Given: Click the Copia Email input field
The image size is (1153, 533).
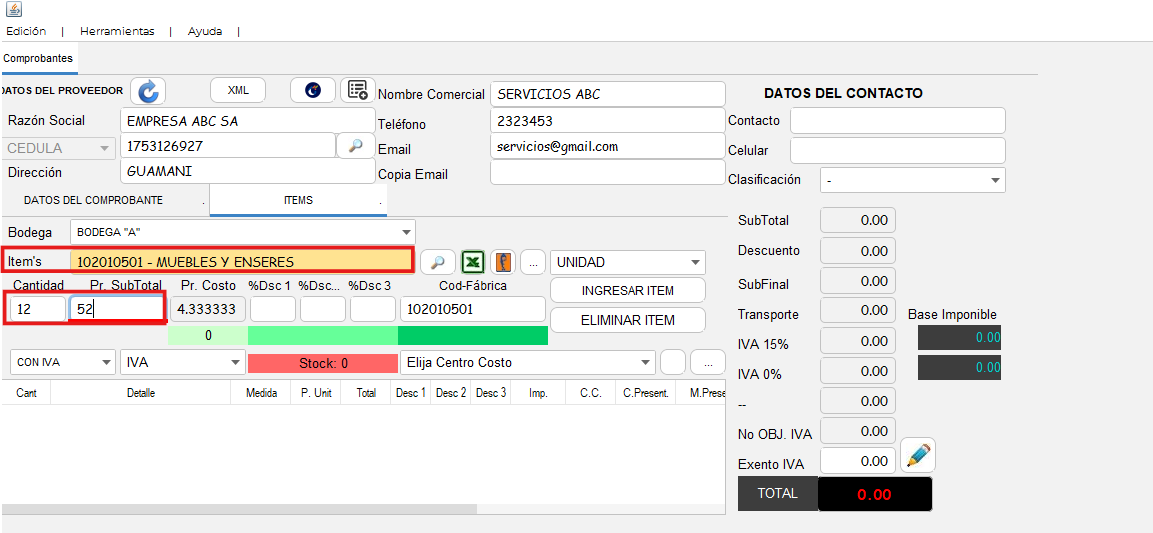Looking at the screenshot, I should (x=607, y=172).
